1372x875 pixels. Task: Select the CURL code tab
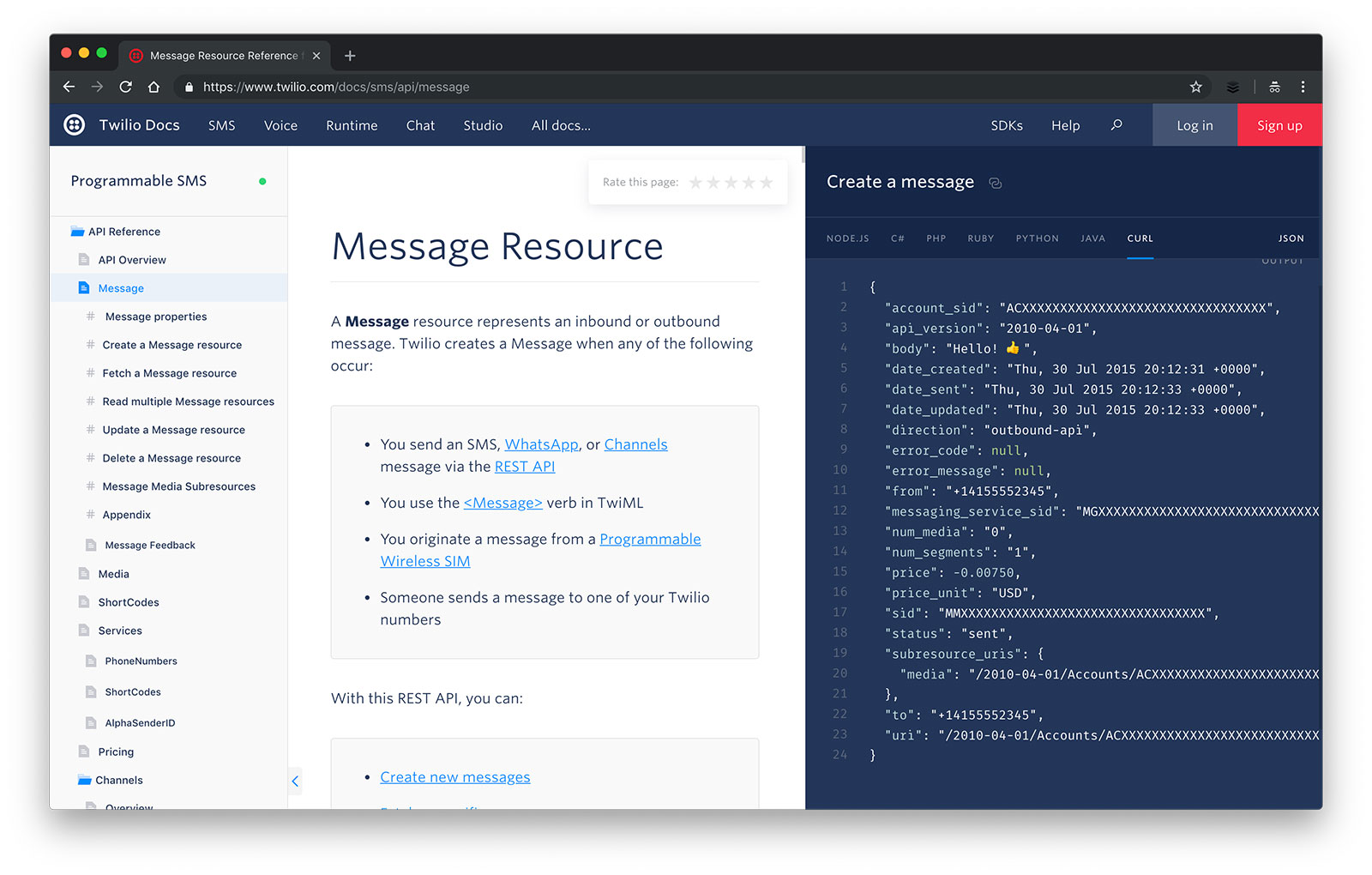(1140, 238)
